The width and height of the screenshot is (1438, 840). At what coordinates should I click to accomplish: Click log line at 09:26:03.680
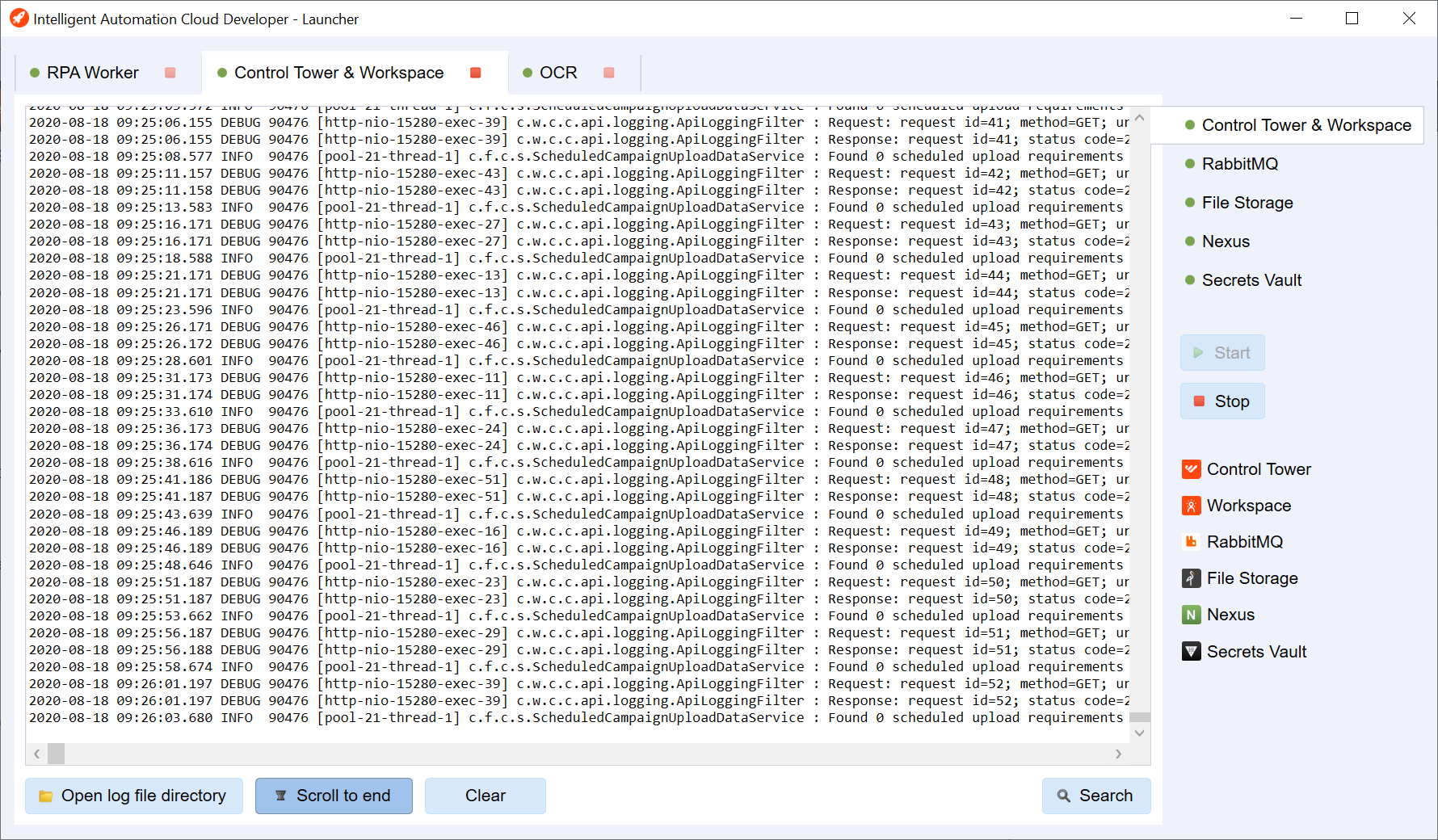point(577,718)
